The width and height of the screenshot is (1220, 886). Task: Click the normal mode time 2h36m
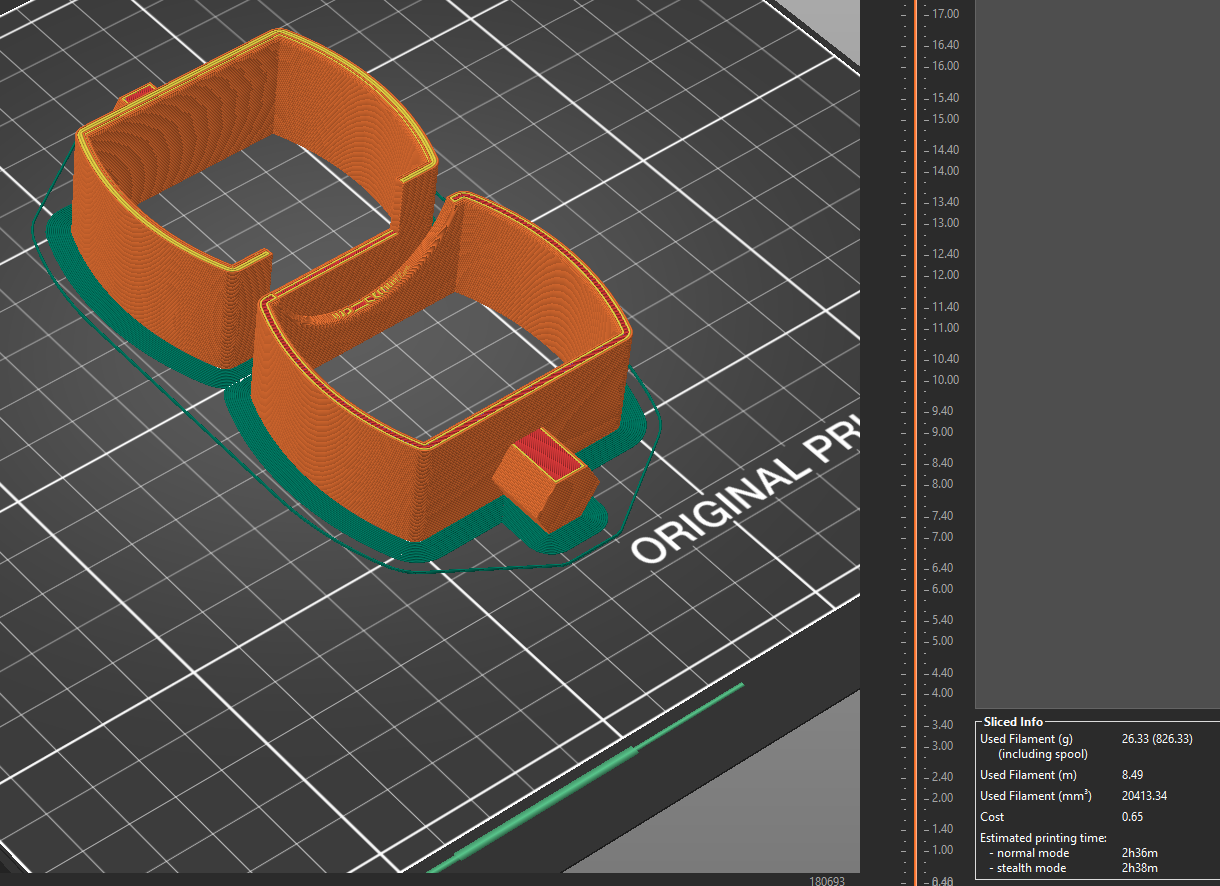point(1140,853)
